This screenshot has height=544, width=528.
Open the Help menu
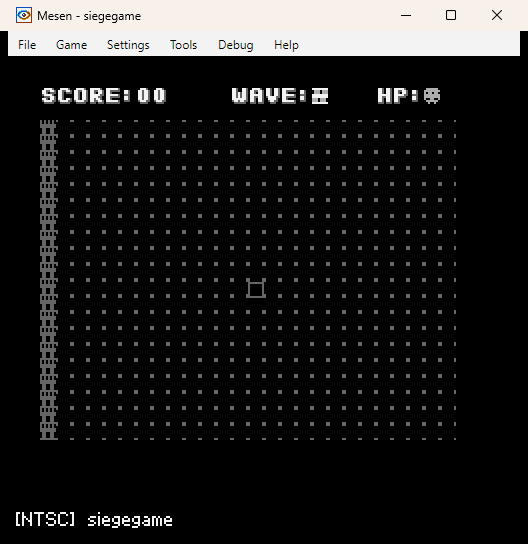(x=286, y=45)
